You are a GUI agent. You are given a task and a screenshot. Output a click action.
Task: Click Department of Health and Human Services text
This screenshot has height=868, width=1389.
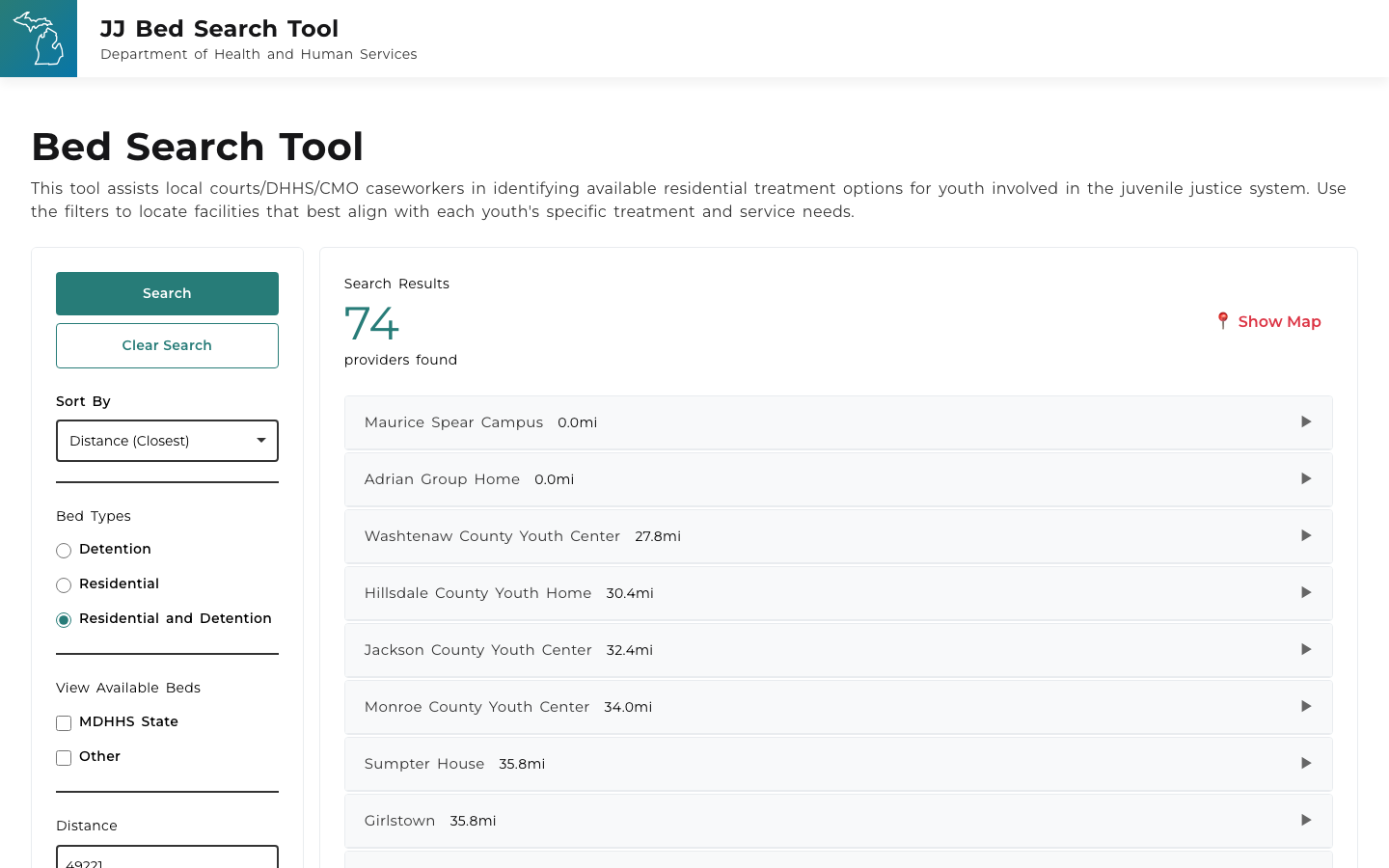coord(259,54)
